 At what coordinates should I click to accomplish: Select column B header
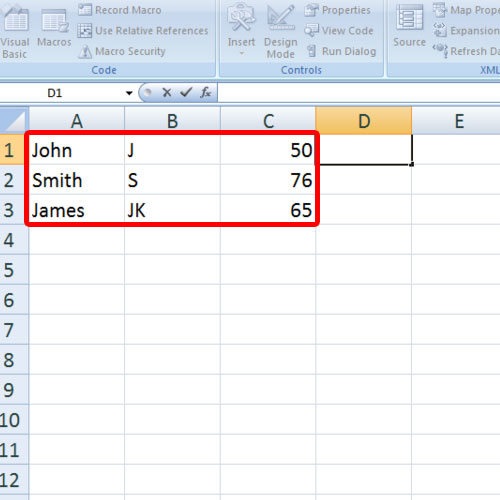[x=172, y=120]
